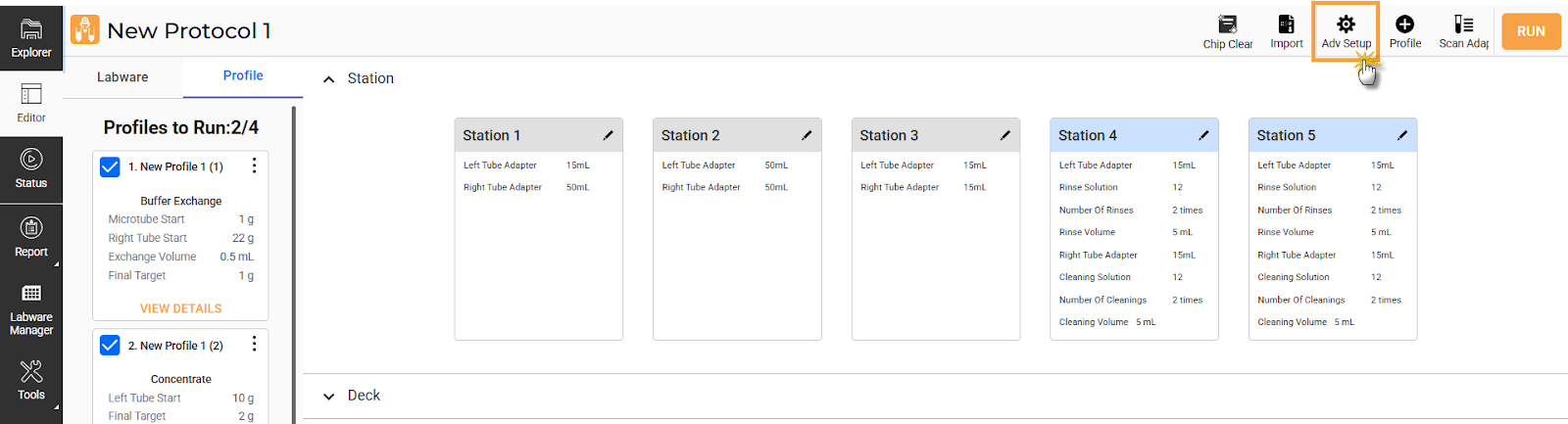Open the Tools sidebar menu

pyautogui.click(x=31, y=380)
